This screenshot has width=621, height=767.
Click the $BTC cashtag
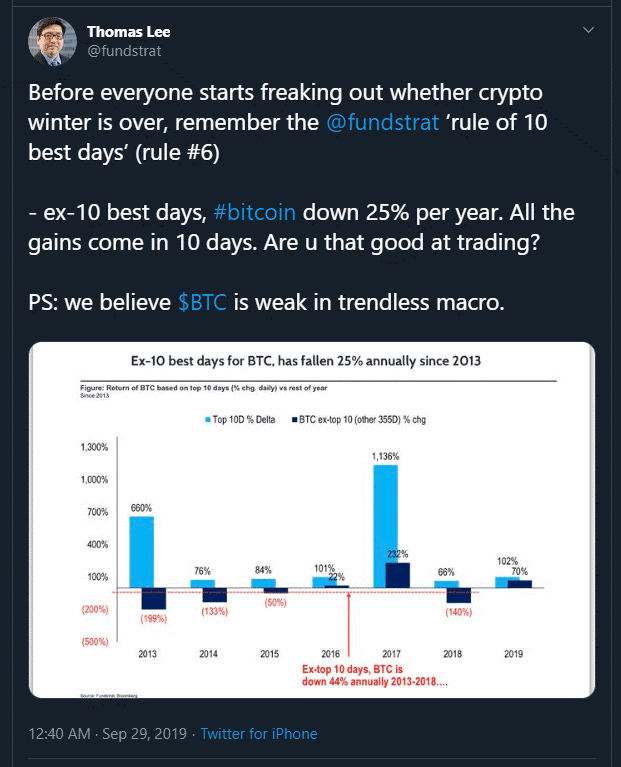[202, 300]
